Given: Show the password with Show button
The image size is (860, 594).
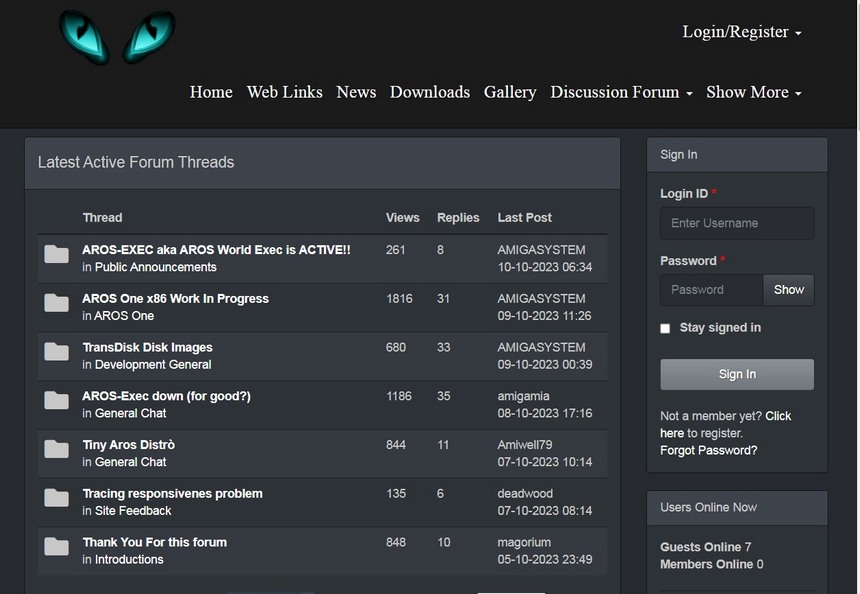Looking at the screenshot, I should click(788, 290).
